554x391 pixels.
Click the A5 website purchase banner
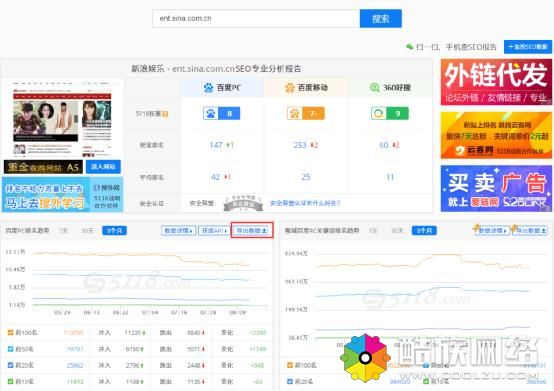pyautogui.click(x=43, y=167)
